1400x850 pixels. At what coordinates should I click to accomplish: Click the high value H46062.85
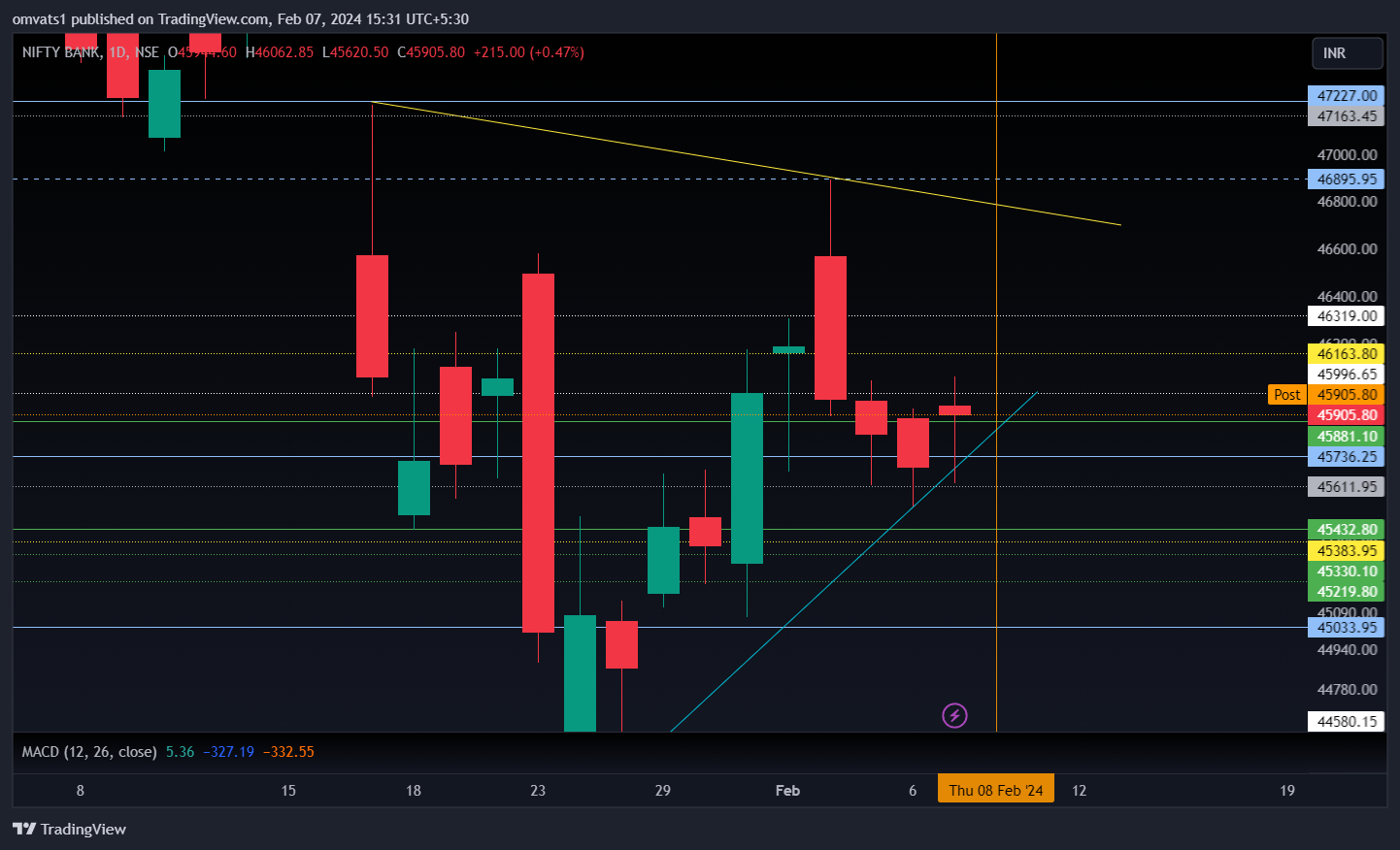(280, 52)
